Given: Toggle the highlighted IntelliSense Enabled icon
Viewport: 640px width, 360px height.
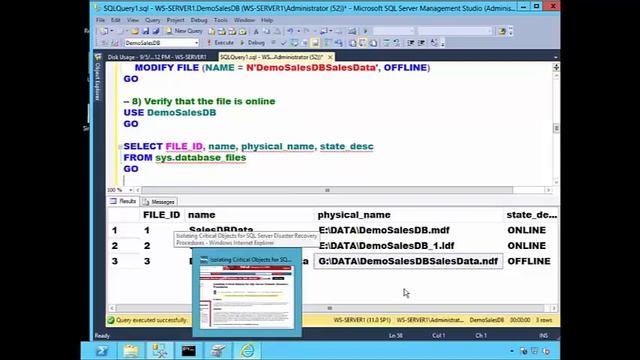Looking at the screenshot, I should coord(315,42).
